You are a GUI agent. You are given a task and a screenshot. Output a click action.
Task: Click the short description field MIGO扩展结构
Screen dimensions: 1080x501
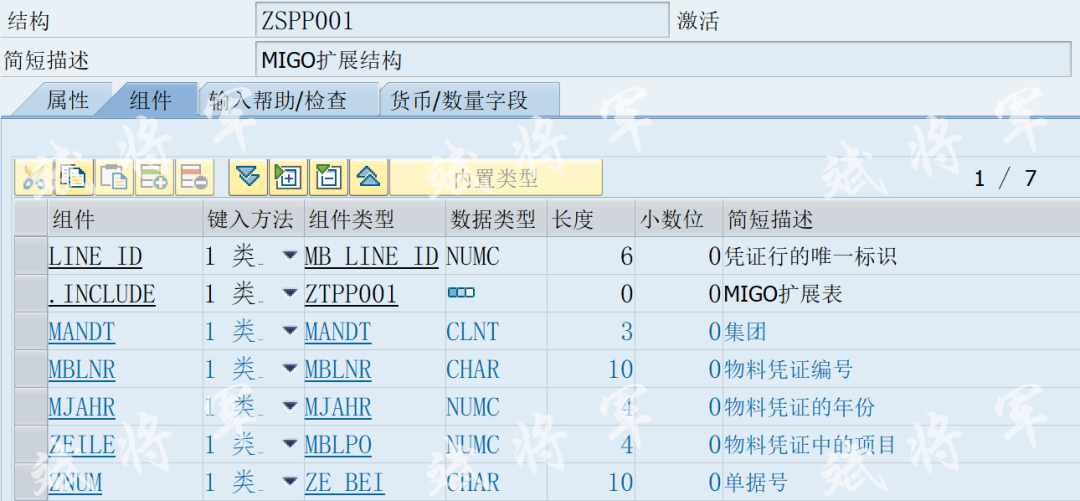coord(663,61)
